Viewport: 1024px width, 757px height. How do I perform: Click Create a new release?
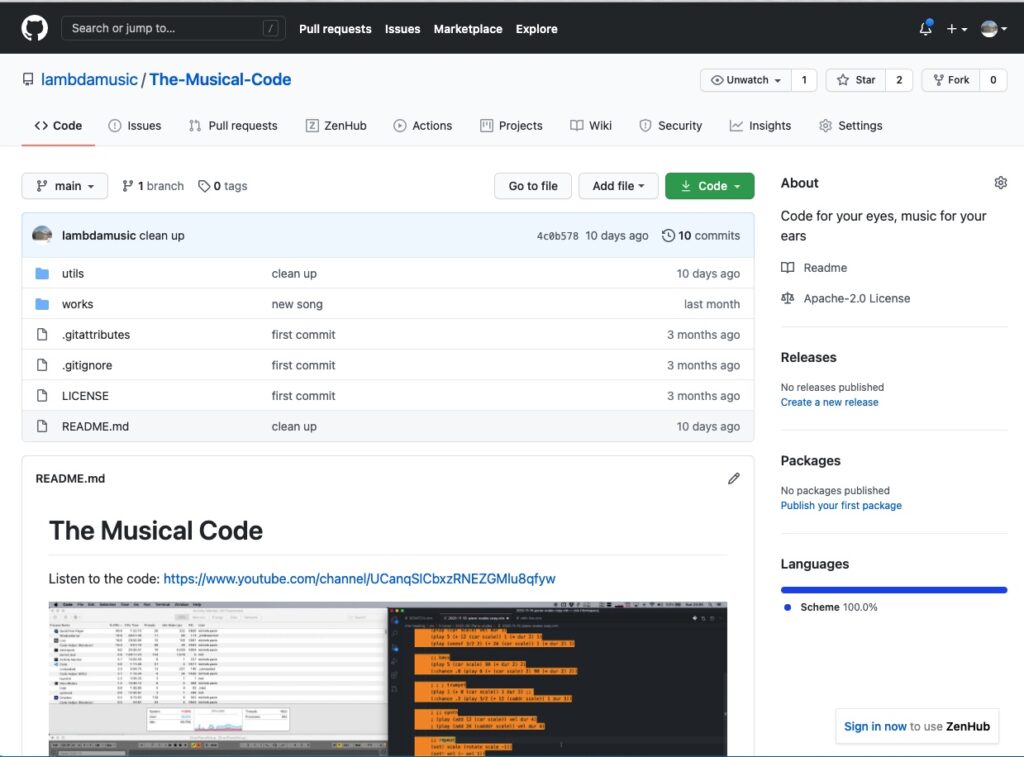[x=829, y=402]
